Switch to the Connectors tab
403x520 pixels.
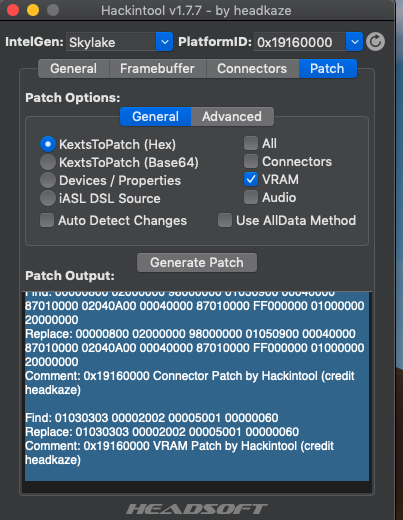click(x=252, y=69)
